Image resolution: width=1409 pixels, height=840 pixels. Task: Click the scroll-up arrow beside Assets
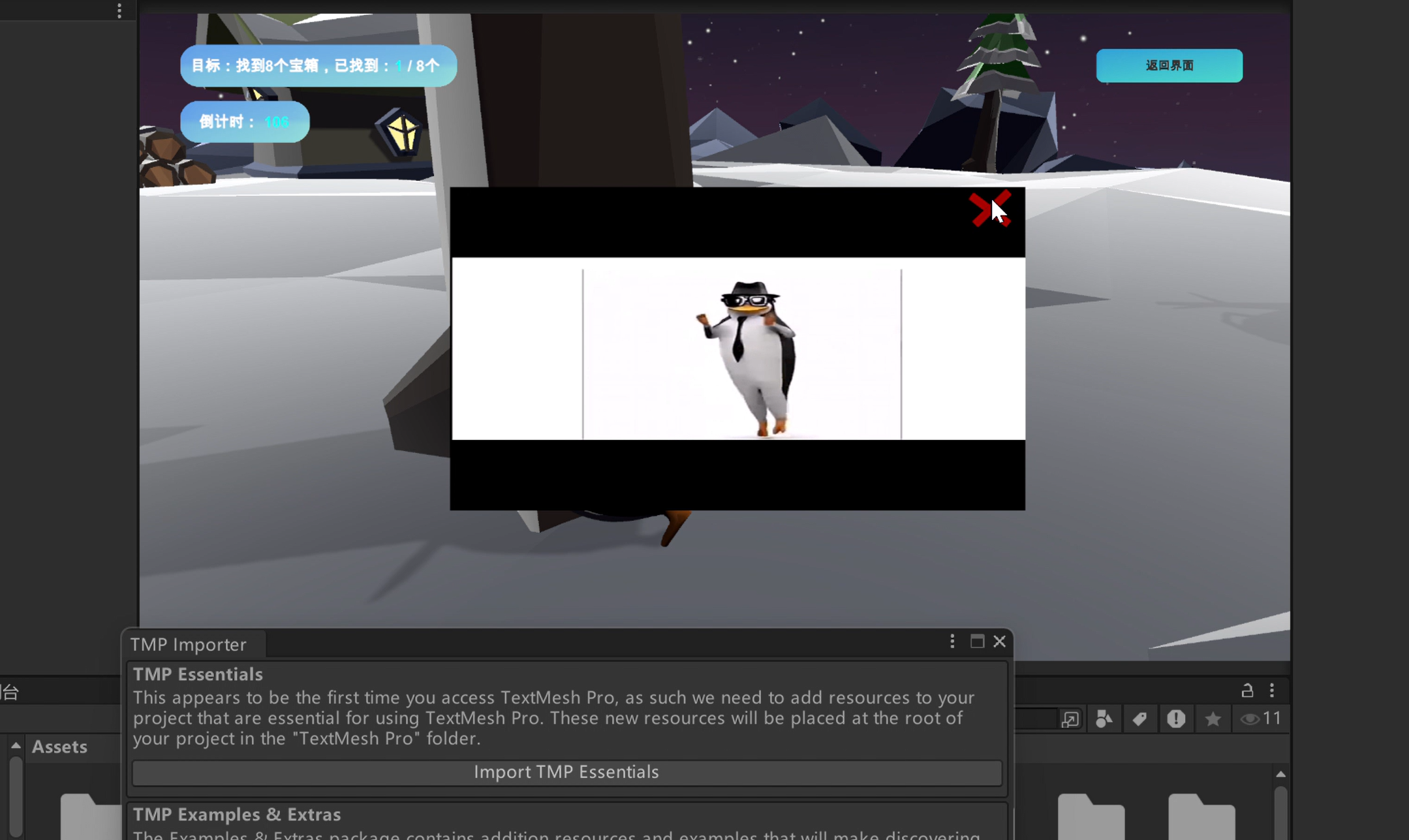tap(16, 745)
